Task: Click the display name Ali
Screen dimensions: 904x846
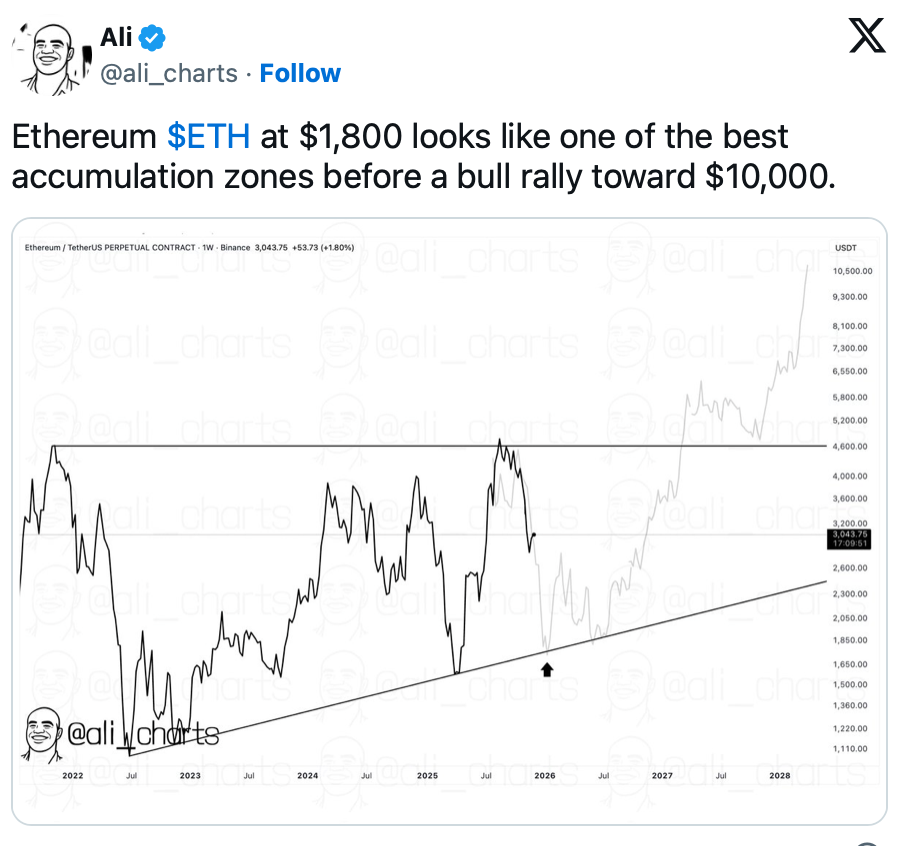Action: tap(116, 38)
